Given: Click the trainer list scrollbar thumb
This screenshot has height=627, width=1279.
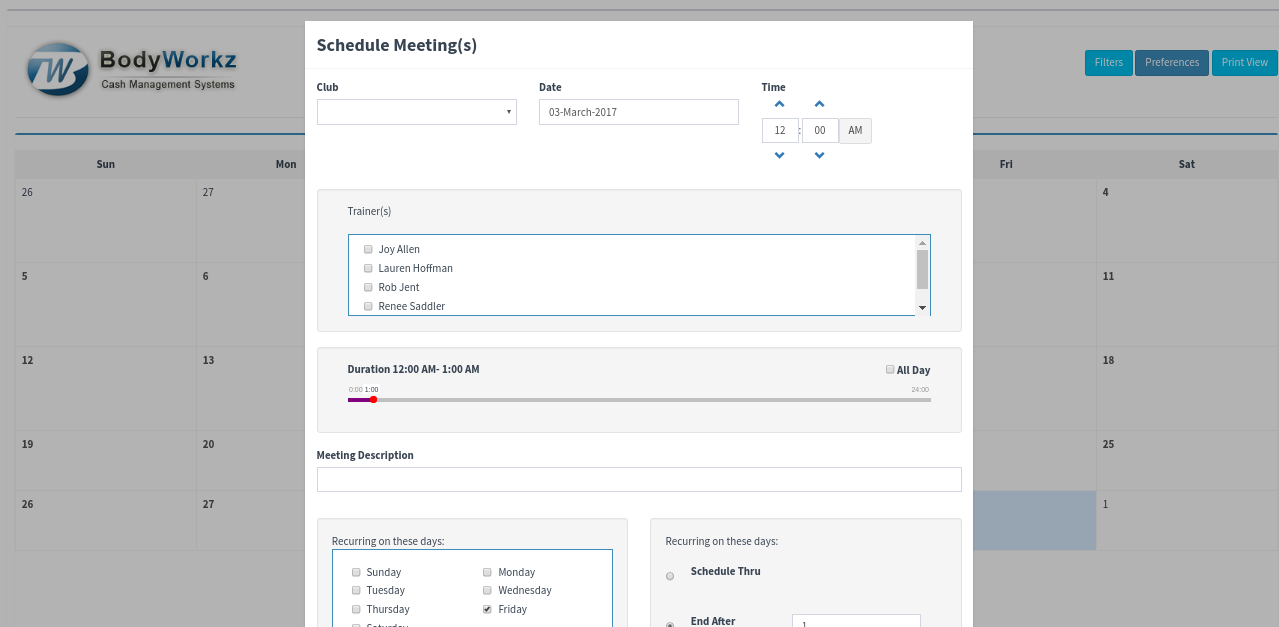Looking at the screenshot, I should point(922,268).
